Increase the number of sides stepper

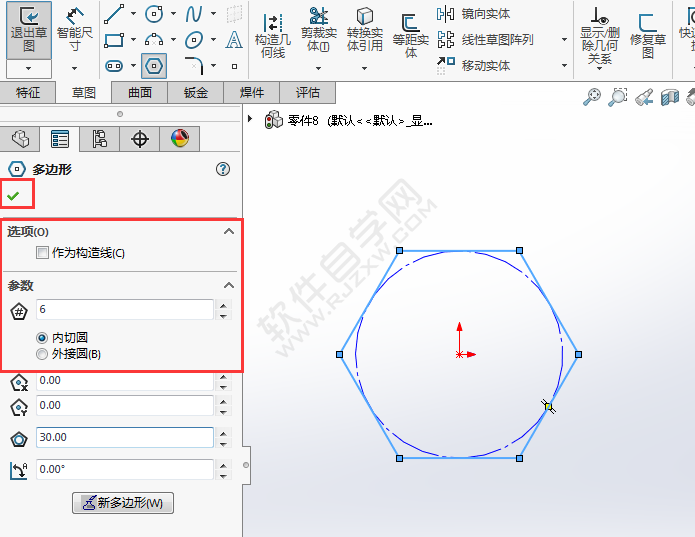(223, 305)
